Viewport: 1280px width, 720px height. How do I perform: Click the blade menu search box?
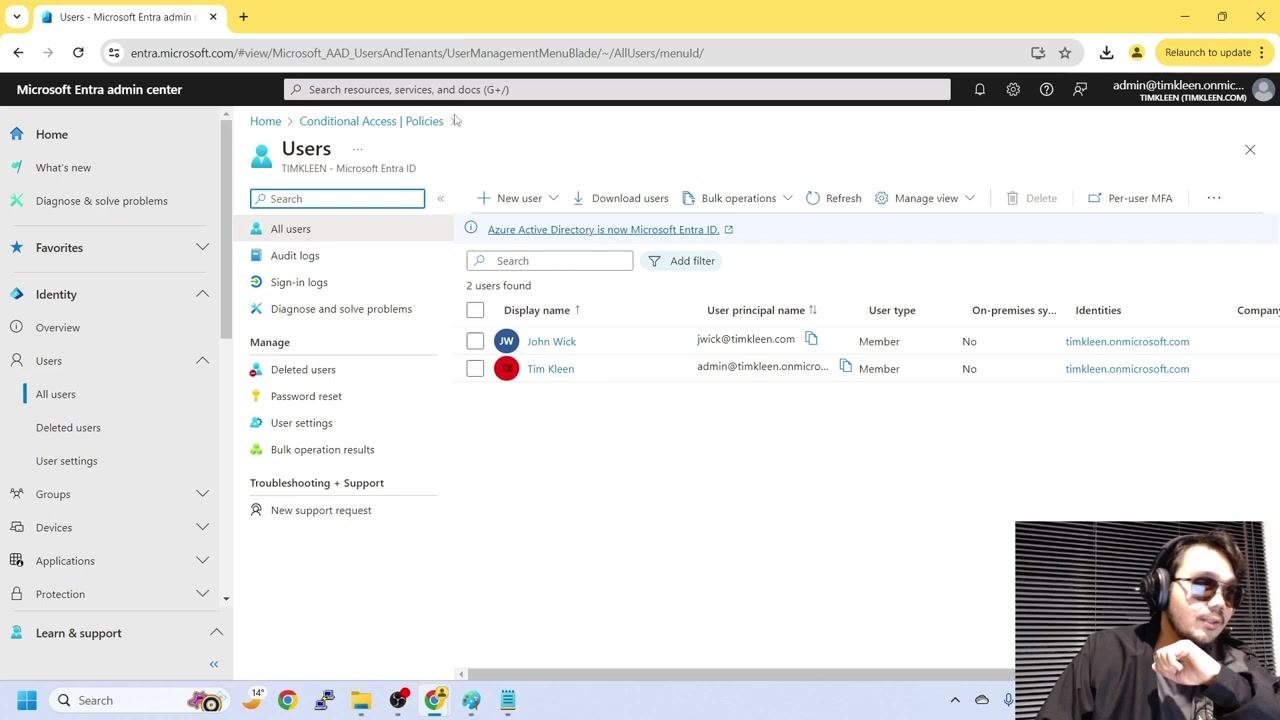(338, 198)
